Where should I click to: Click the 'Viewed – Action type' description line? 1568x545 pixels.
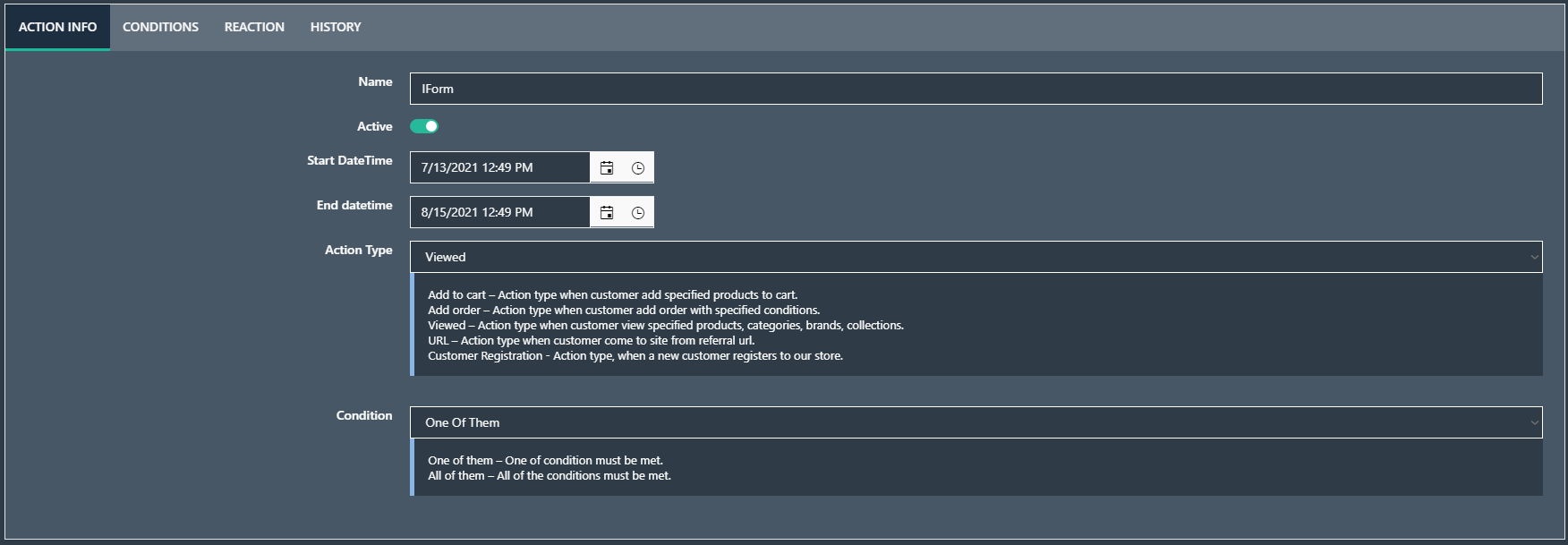(x=666, y=325)
